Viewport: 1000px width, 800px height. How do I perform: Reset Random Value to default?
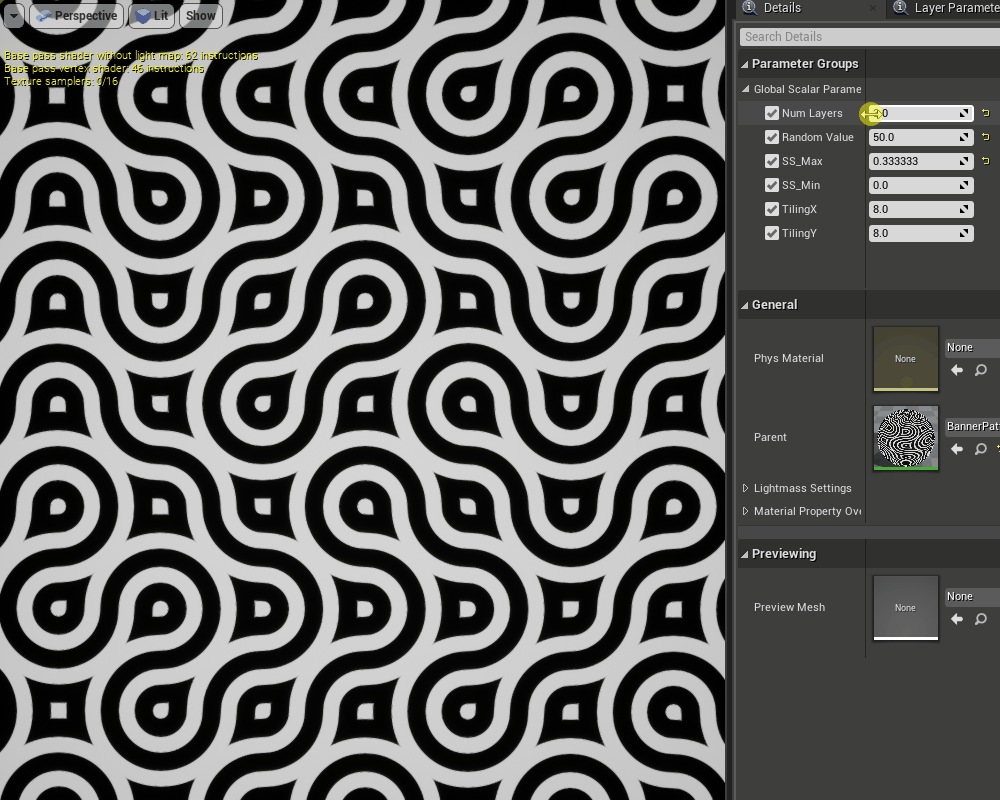pos(986,137)
